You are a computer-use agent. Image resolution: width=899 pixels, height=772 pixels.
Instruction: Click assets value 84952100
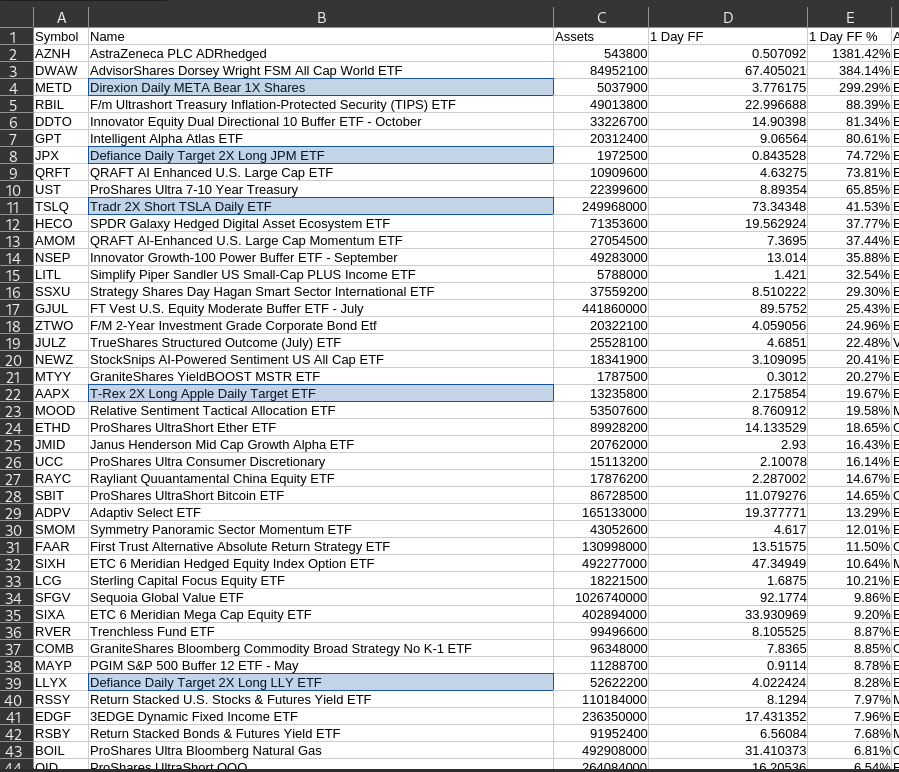[x=601, y=71]
